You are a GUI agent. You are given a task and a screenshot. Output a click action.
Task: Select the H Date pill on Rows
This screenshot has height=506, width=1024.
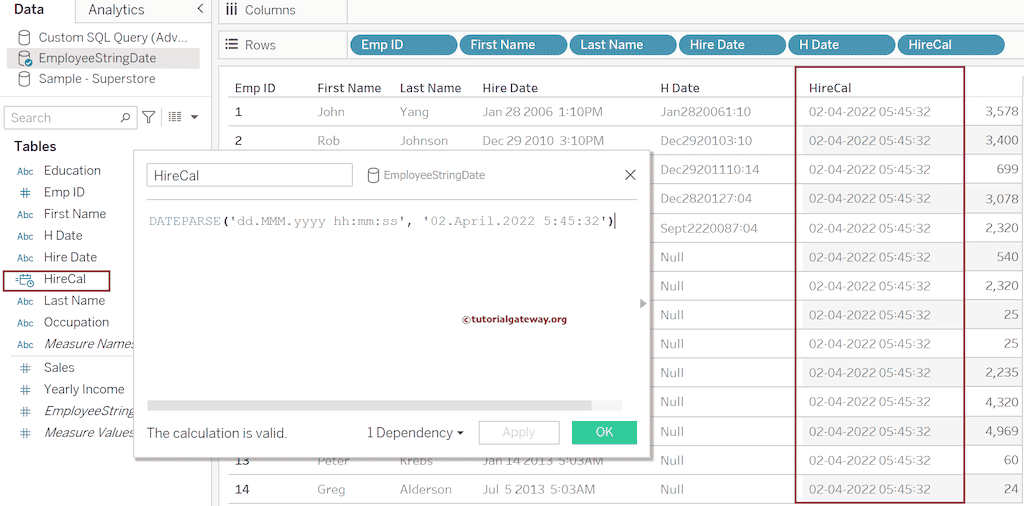coord(842,44)
